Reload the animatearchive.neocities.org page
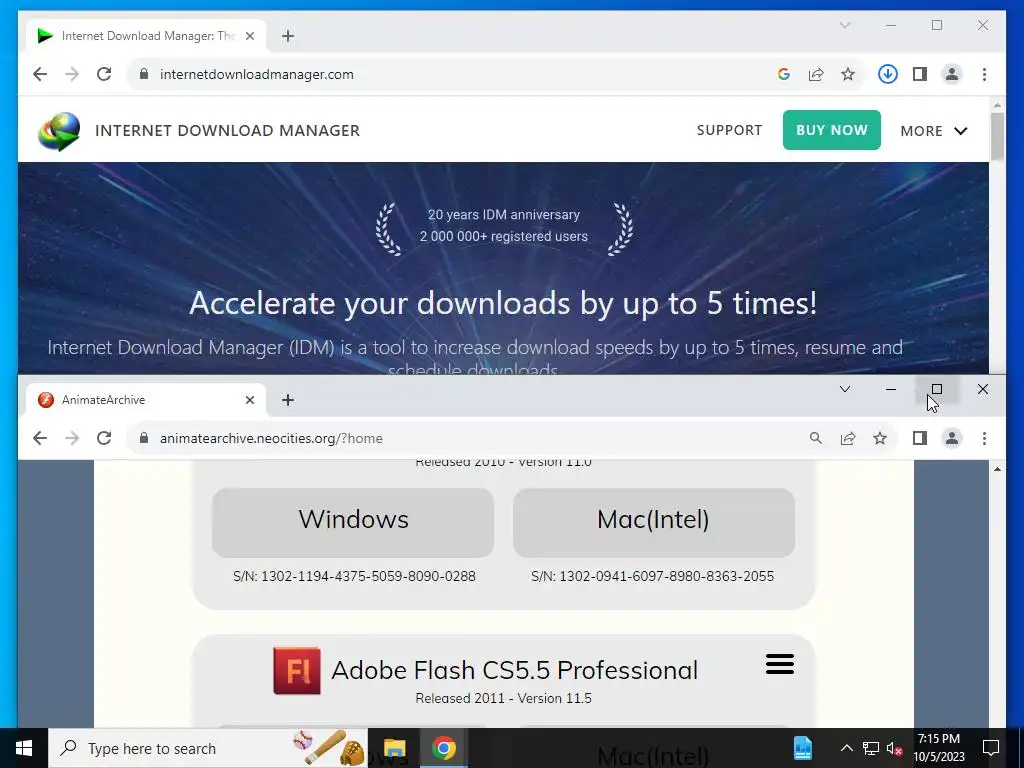The width and height of the screenshot is (1024, 768). 104,438
